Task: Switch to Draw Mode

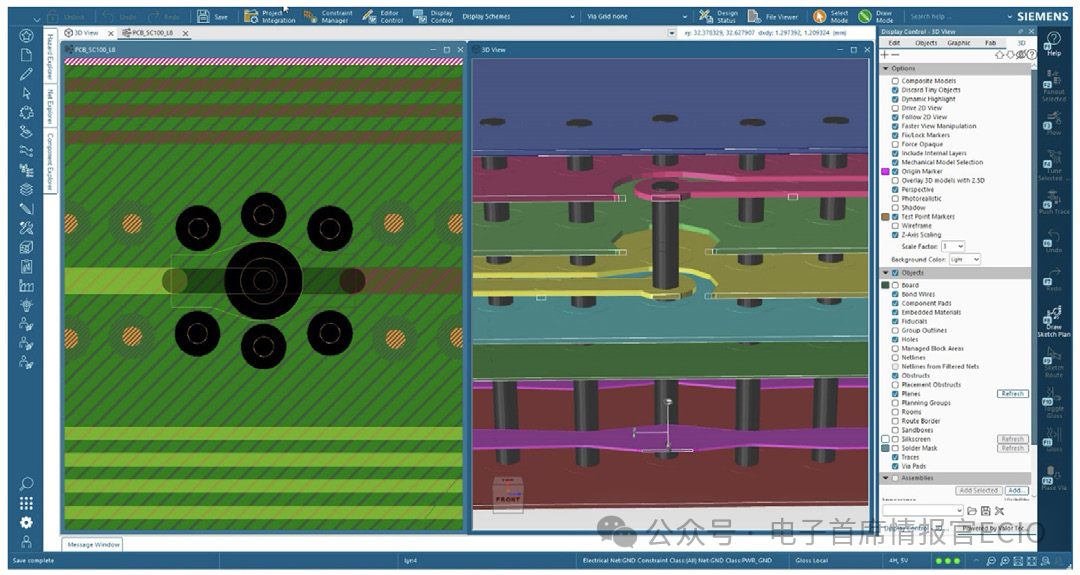Action: (x=876, y=16)
